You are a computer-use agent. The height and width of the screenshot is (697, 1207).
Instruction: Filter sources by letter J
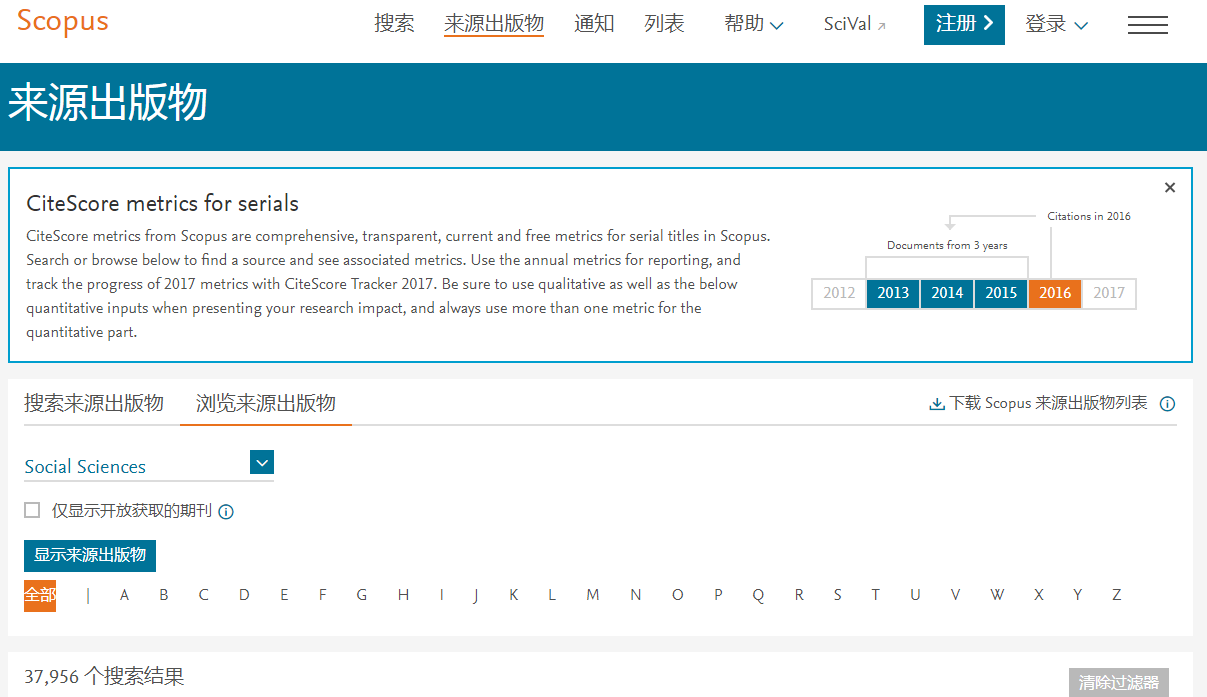click(476, 595)
